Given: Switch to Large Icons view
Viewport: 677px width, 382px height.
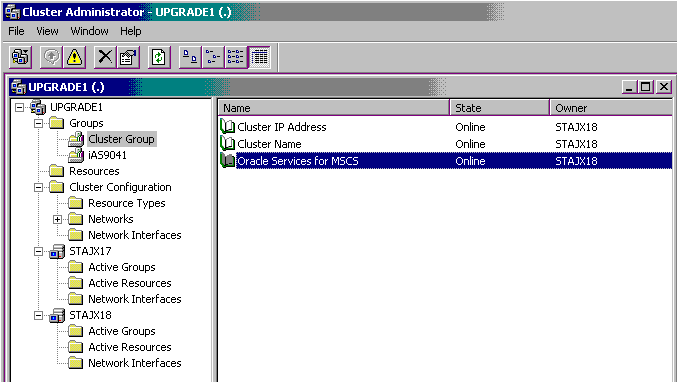Looking at the screenshot, I should point(190,57).
